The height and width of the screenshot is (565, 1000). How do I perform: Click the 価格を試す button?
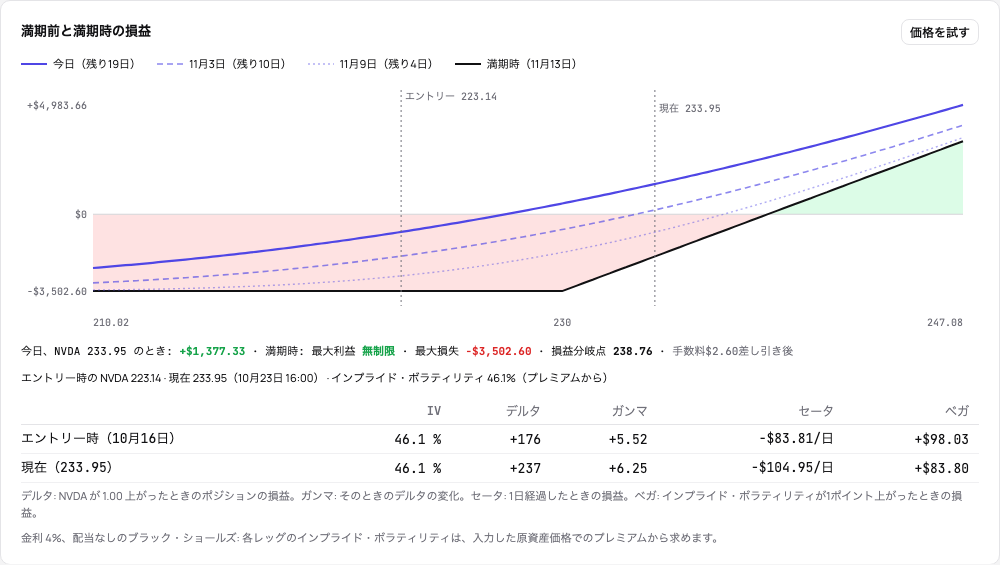(x=939, y=32)
